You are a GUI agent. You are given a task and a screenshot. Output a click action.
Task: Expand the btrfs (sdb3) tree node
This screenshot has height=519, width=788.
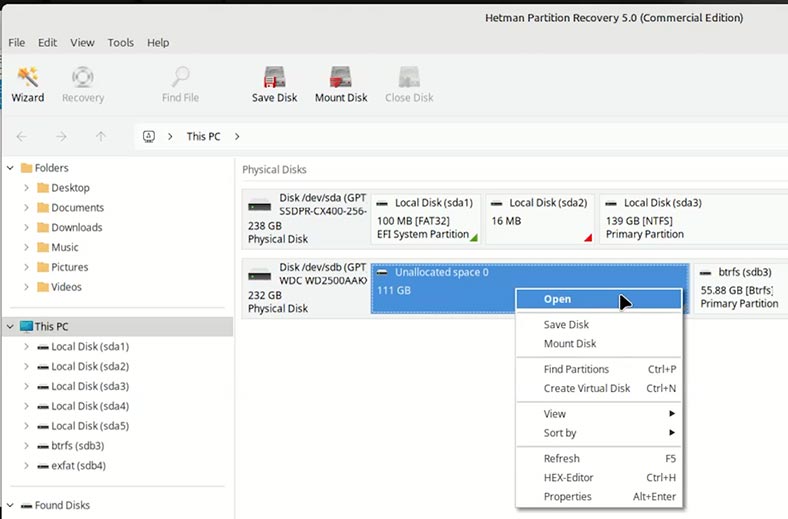tap(26, 446)
